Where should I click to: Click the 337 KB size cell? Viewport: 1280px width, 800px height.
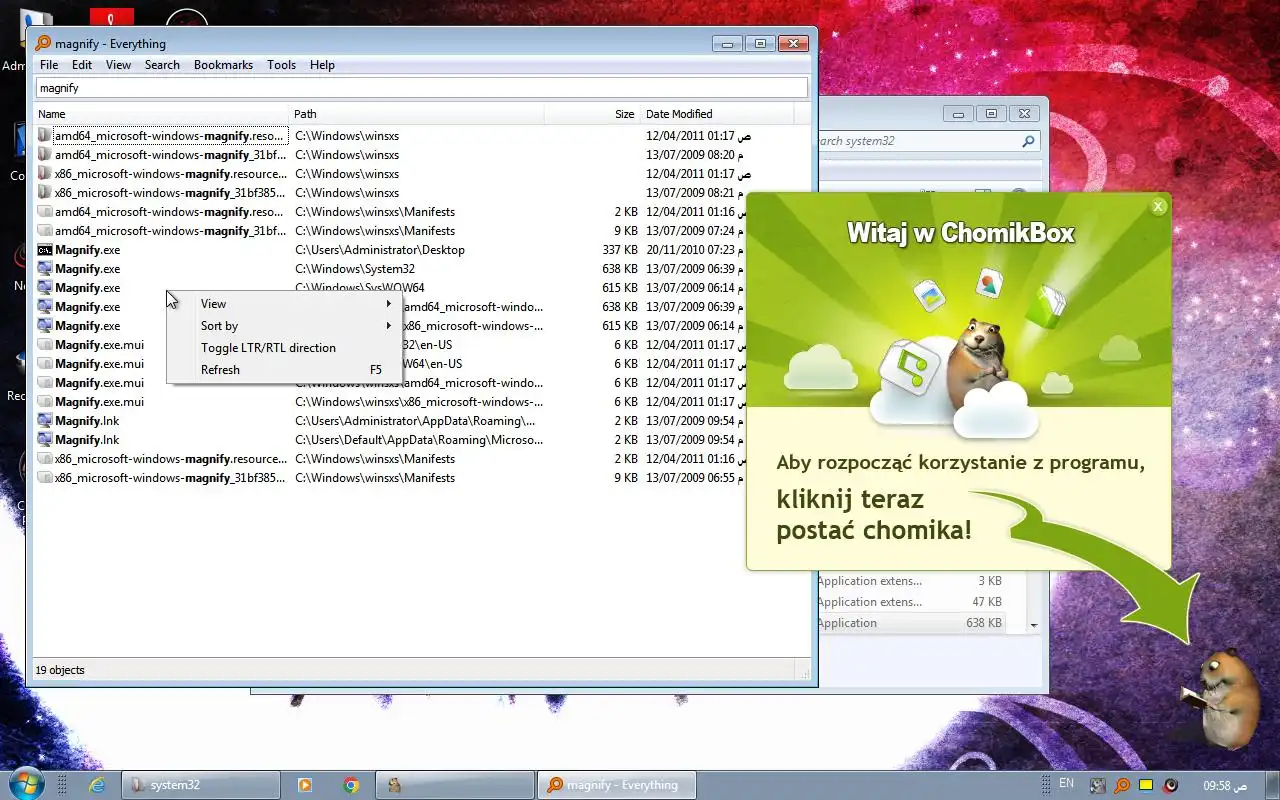tap(620, 250)
